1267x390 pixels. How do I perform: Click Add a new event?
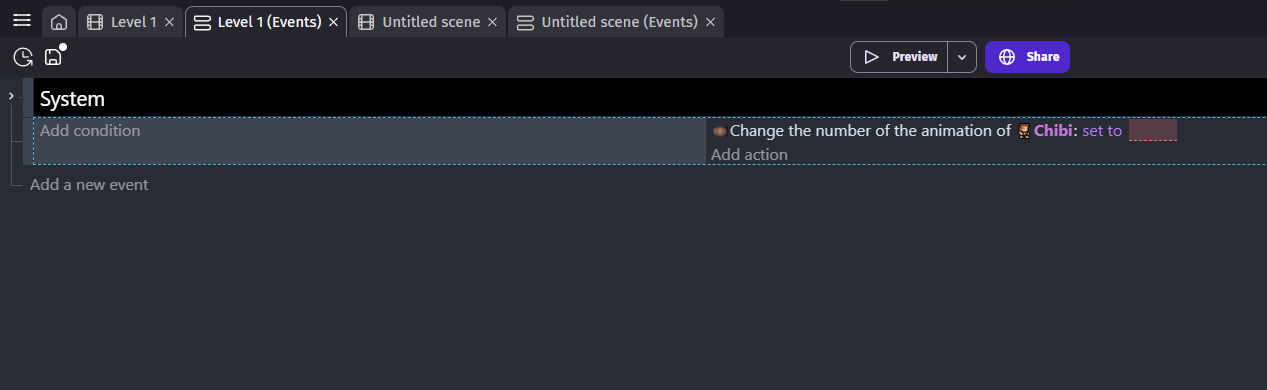[89, 184]
